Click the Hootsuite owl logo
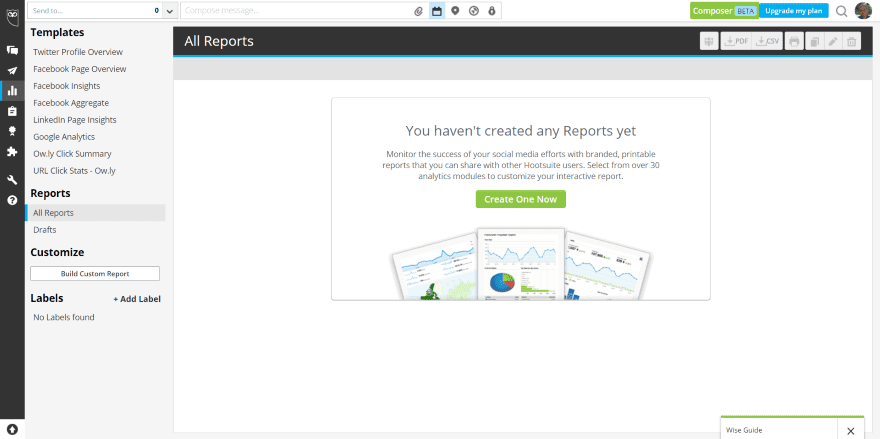This screenshot has width=880, height=439. coord(12,15)
